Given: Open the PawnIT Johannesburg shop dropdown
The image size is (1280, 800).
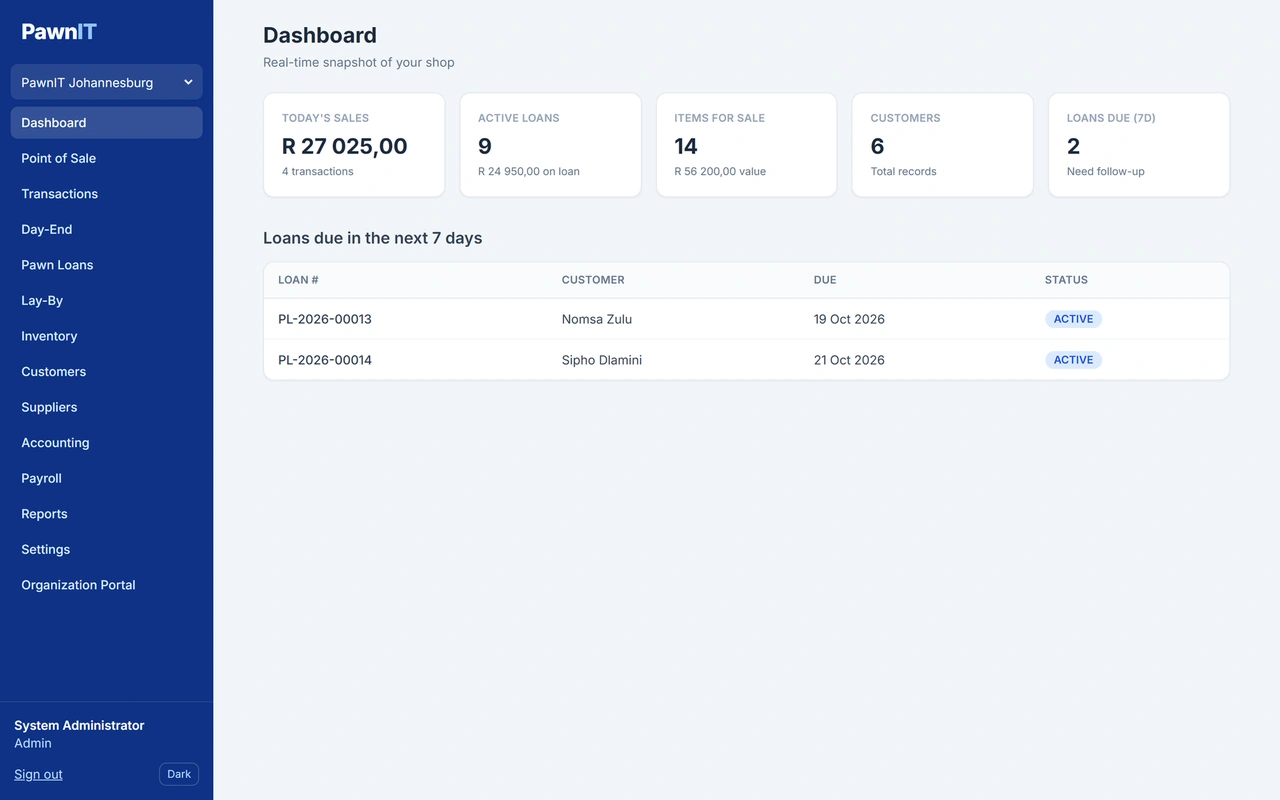Looking at the screenshot, I should click(106, 82).
